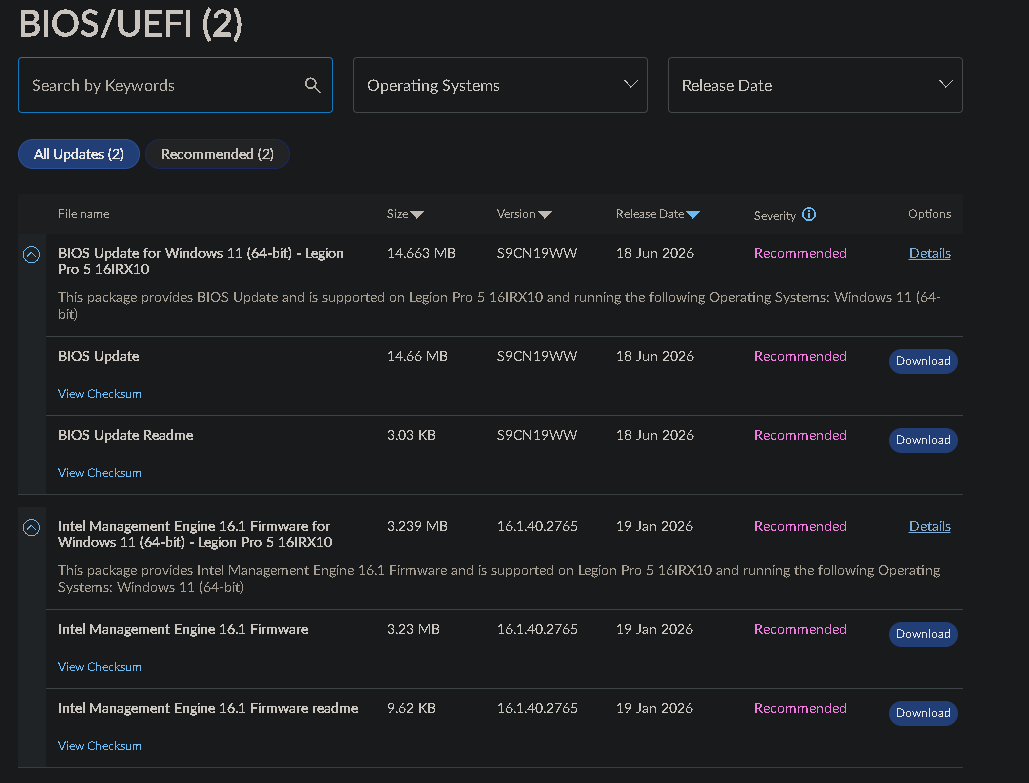Click the Severity info icon

tap(808, 214)
